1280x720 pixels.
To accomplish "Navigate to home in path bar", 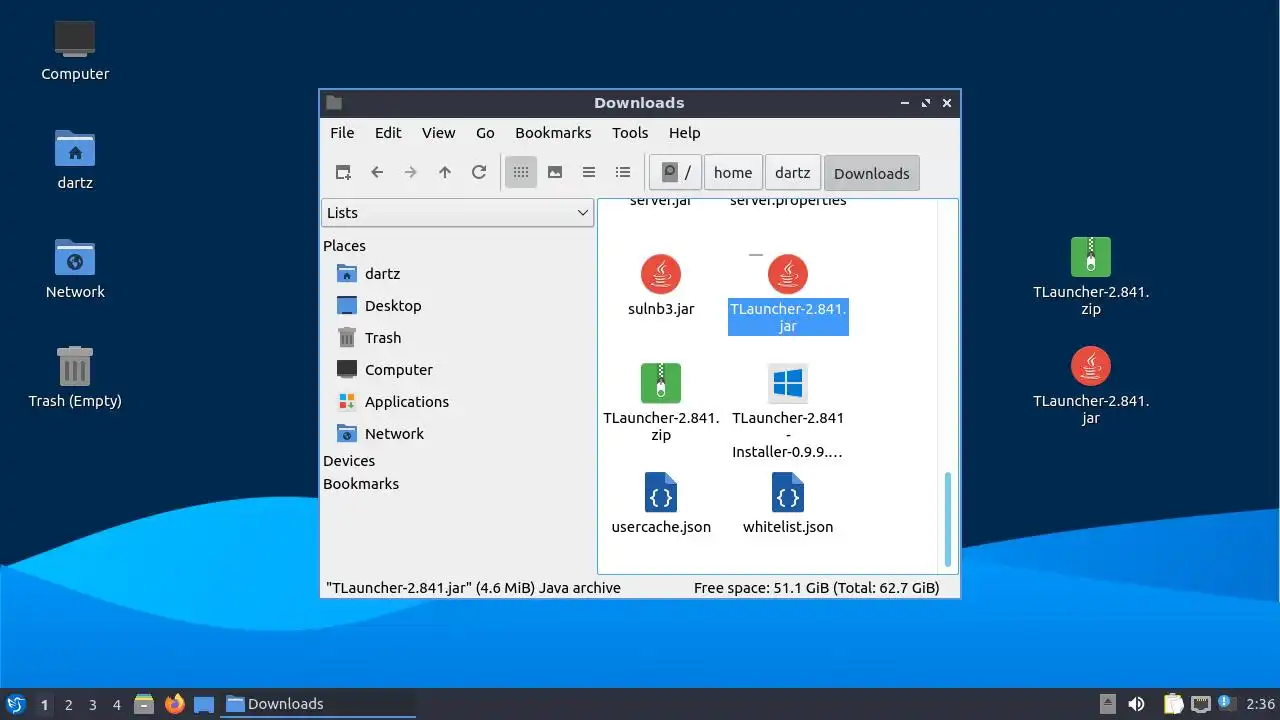I will tap(733, 172).
